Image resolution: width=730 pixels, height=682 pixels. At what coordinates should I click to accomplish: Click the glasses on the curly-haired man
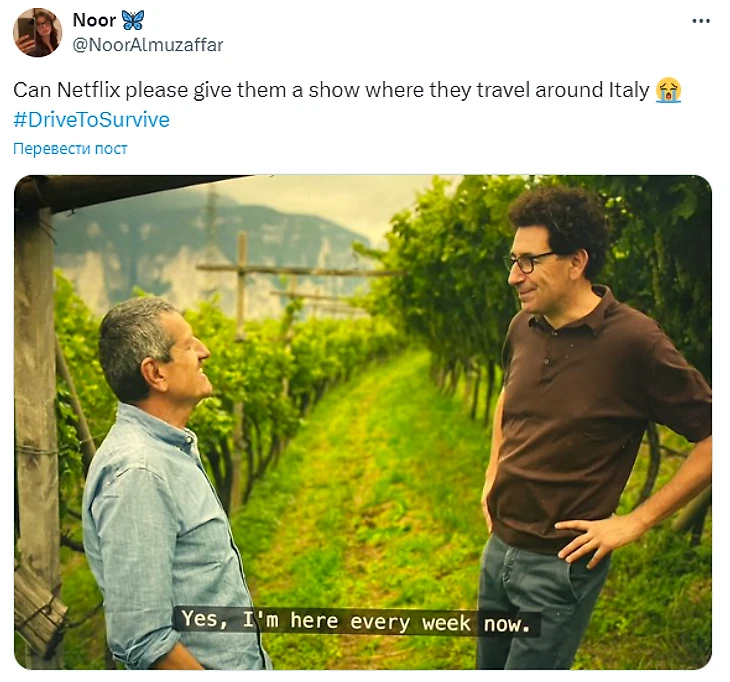[x=528, y=262]
